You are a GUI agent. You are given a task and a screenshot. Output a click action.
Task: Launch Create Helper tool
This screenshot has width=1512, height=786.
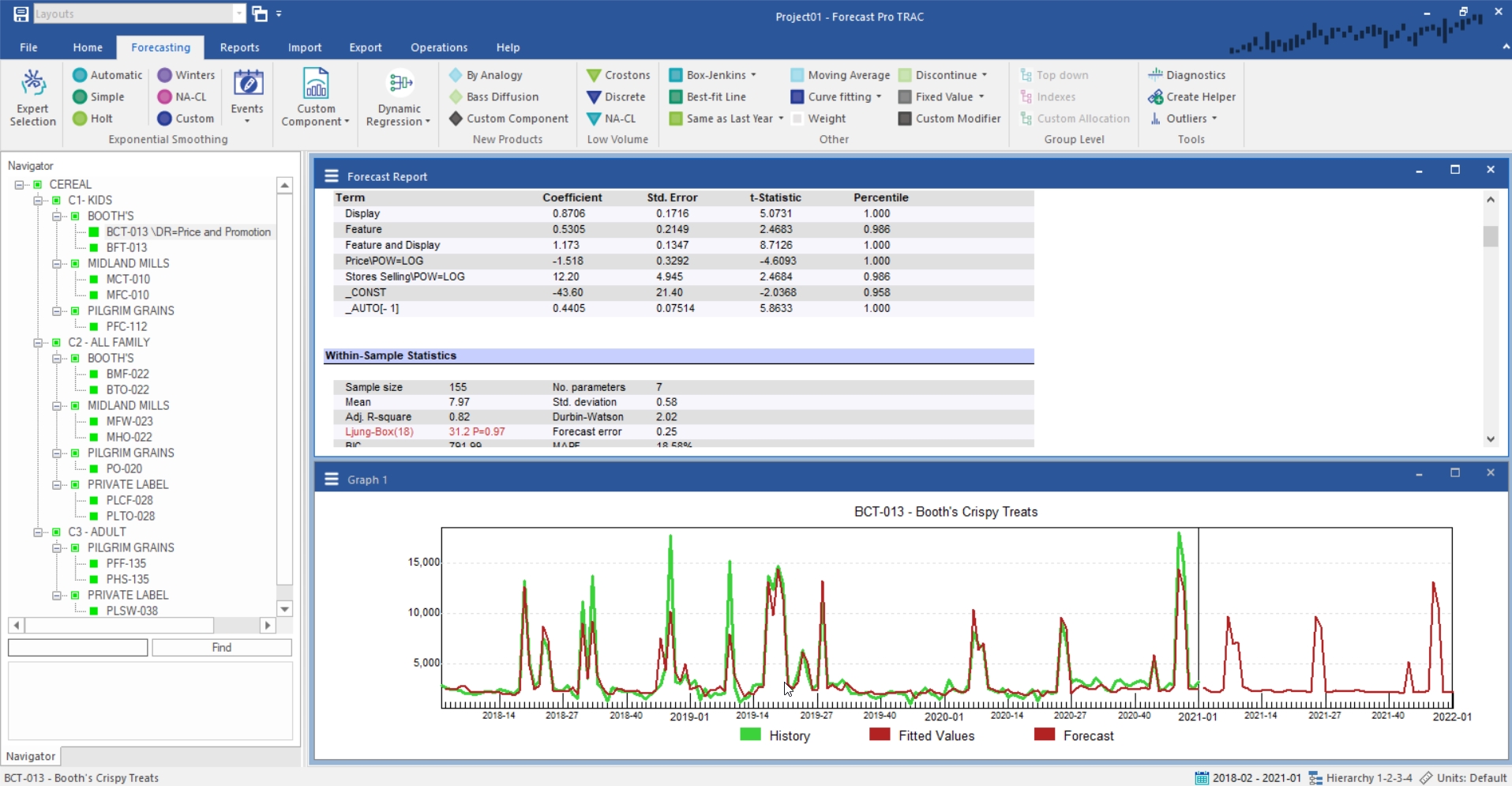coord(1192,96)
